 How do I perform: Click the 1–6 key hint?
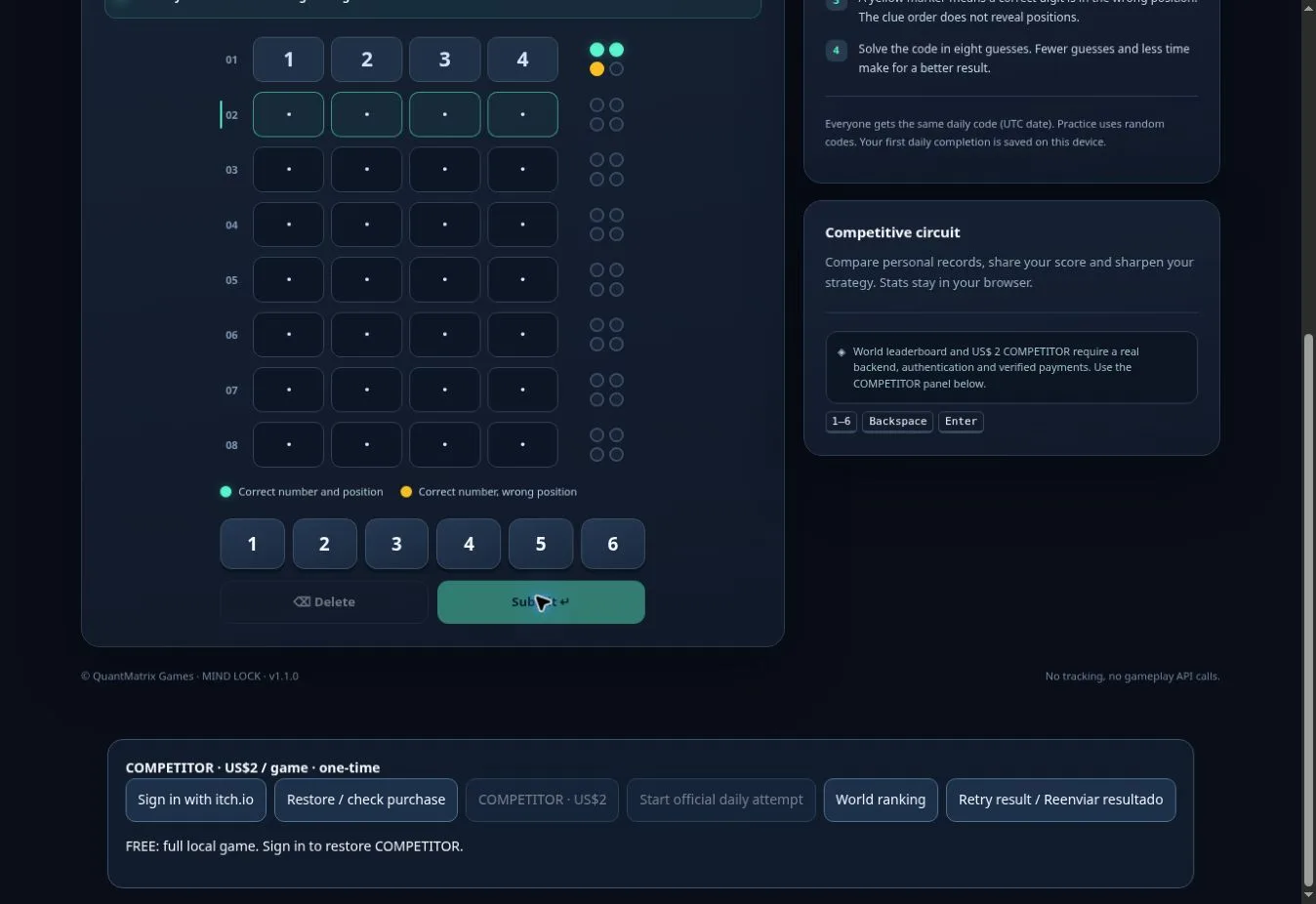842,422
